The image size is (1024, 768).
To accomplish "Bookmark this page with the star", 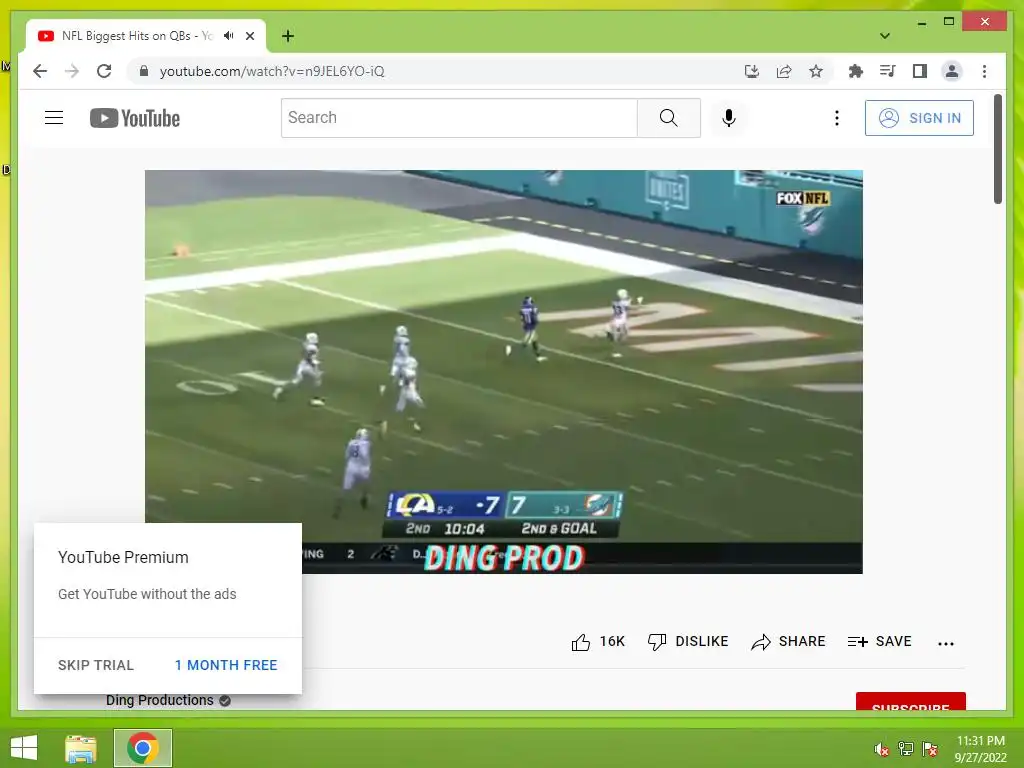I will point(816,71).
